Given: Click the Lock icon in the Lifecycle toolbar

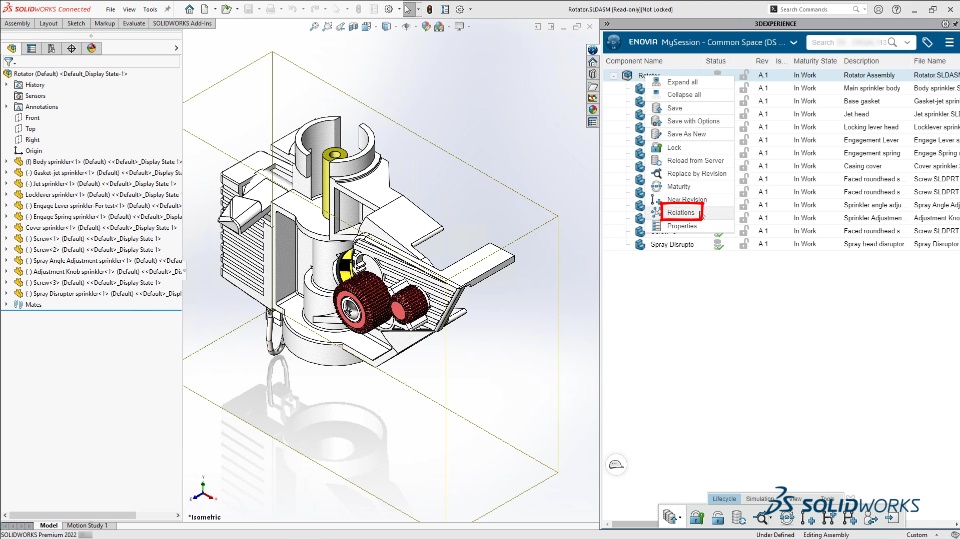Looking at the screenshot, I should pos(697,518).
